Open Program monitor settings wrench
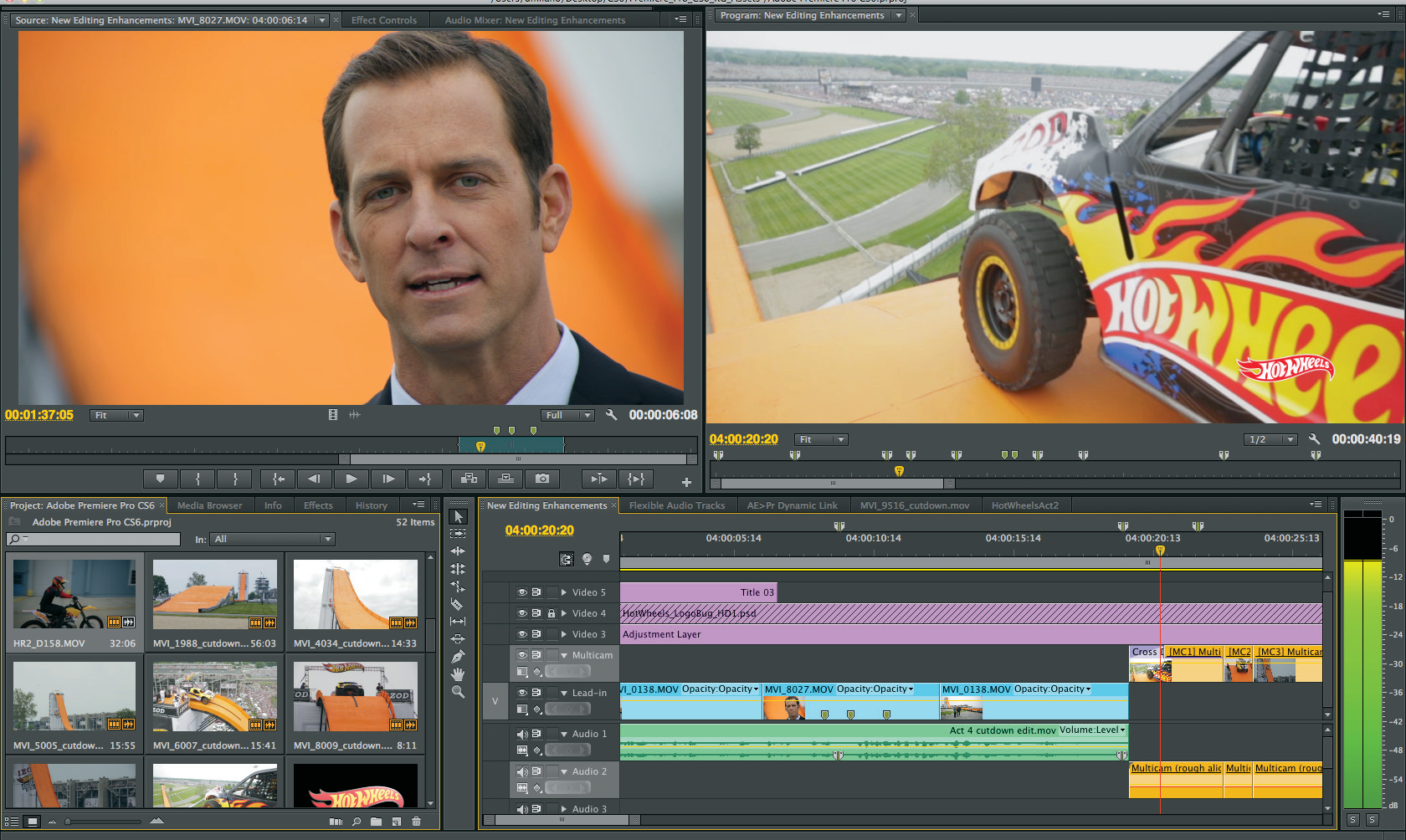The image size is (1406, 840). (1315, 438)
